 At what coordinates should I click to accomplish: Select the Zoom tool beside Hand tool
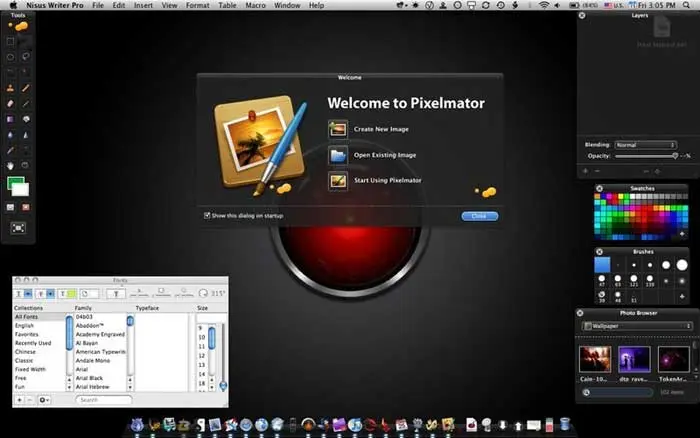pos(25,166)
